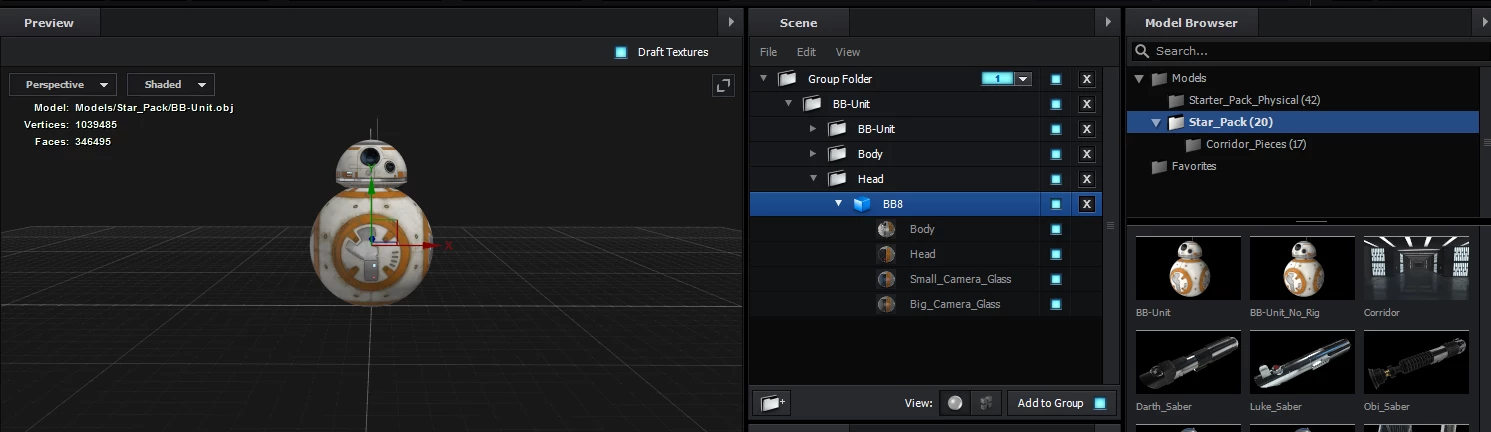This screenshot has height=432, width=1491.
Task: Collapse the BB8 model node
Action: point(838,204)
